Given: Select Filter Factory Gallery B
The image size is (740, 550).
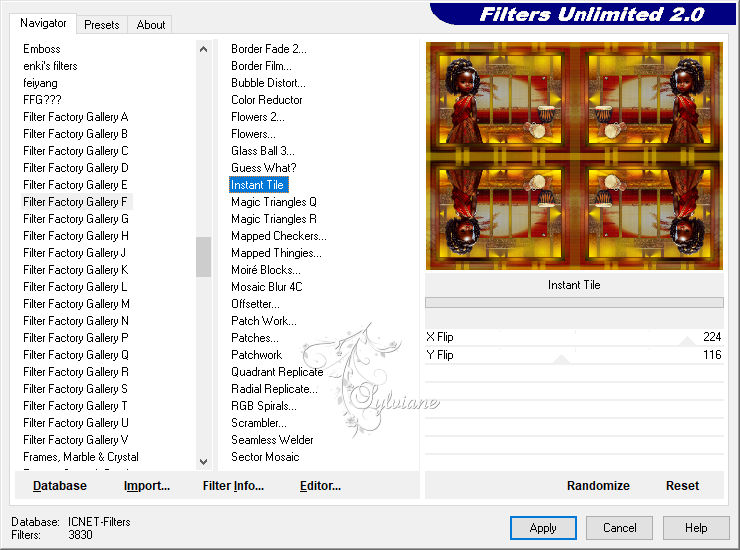Looking at the screenshot, I should (x=76, y=134).
